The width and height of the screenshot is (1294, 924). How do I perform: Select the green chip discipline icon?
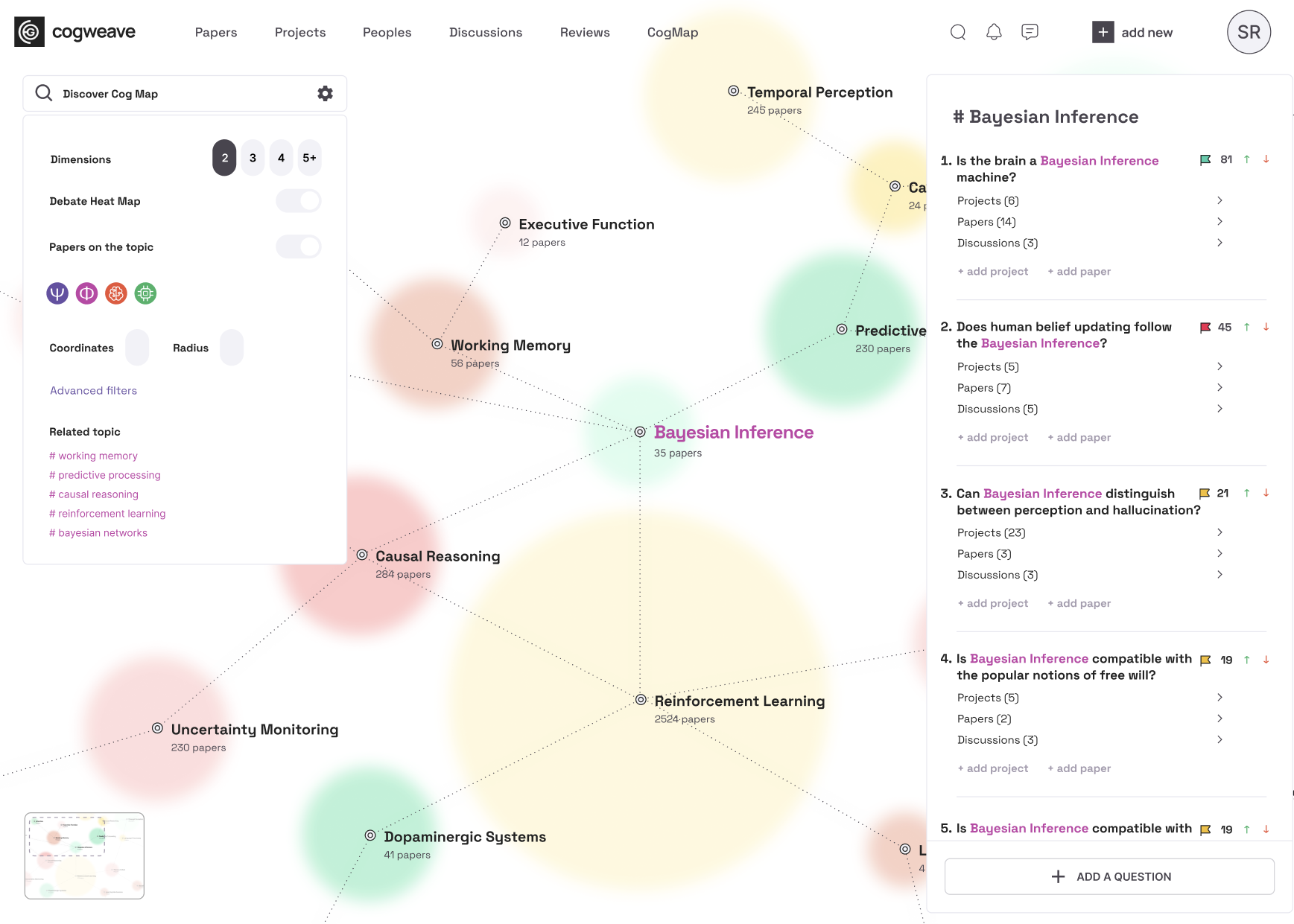click(x=145, y=293)
